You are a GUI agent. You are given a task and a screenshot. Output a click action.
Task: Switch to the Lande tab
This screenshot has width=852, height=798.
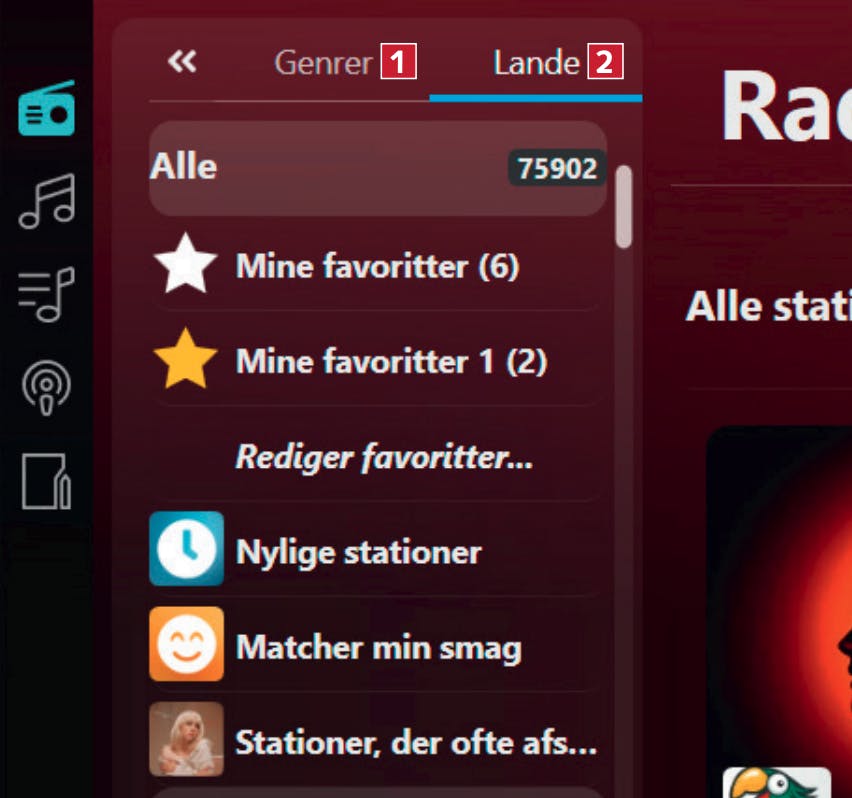click(536, 62)
